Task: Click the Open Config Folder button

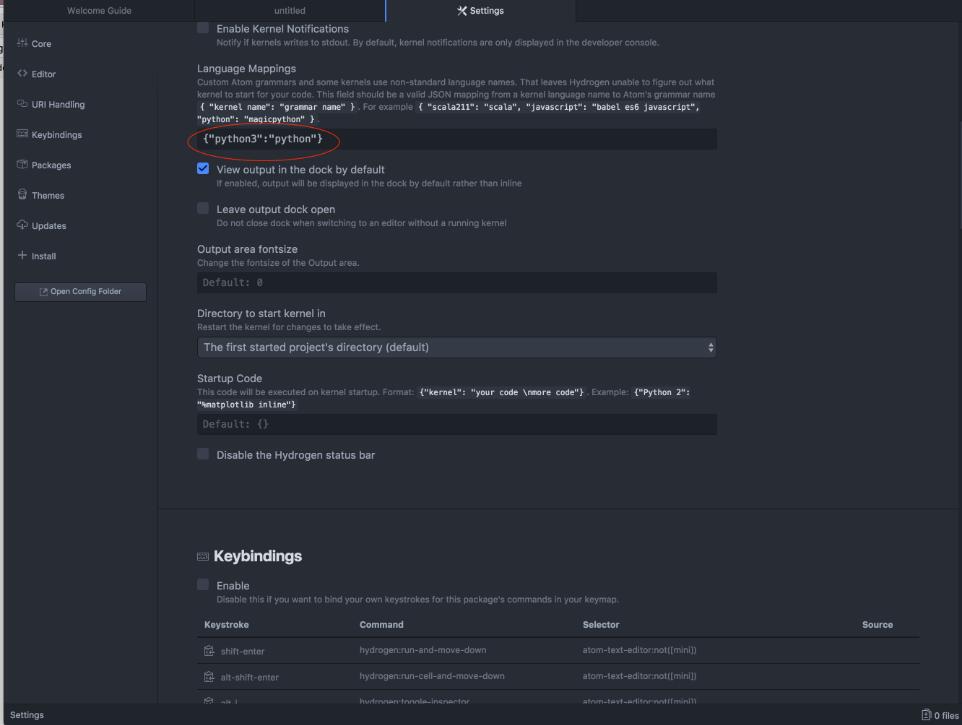Action: click(80, 291)
